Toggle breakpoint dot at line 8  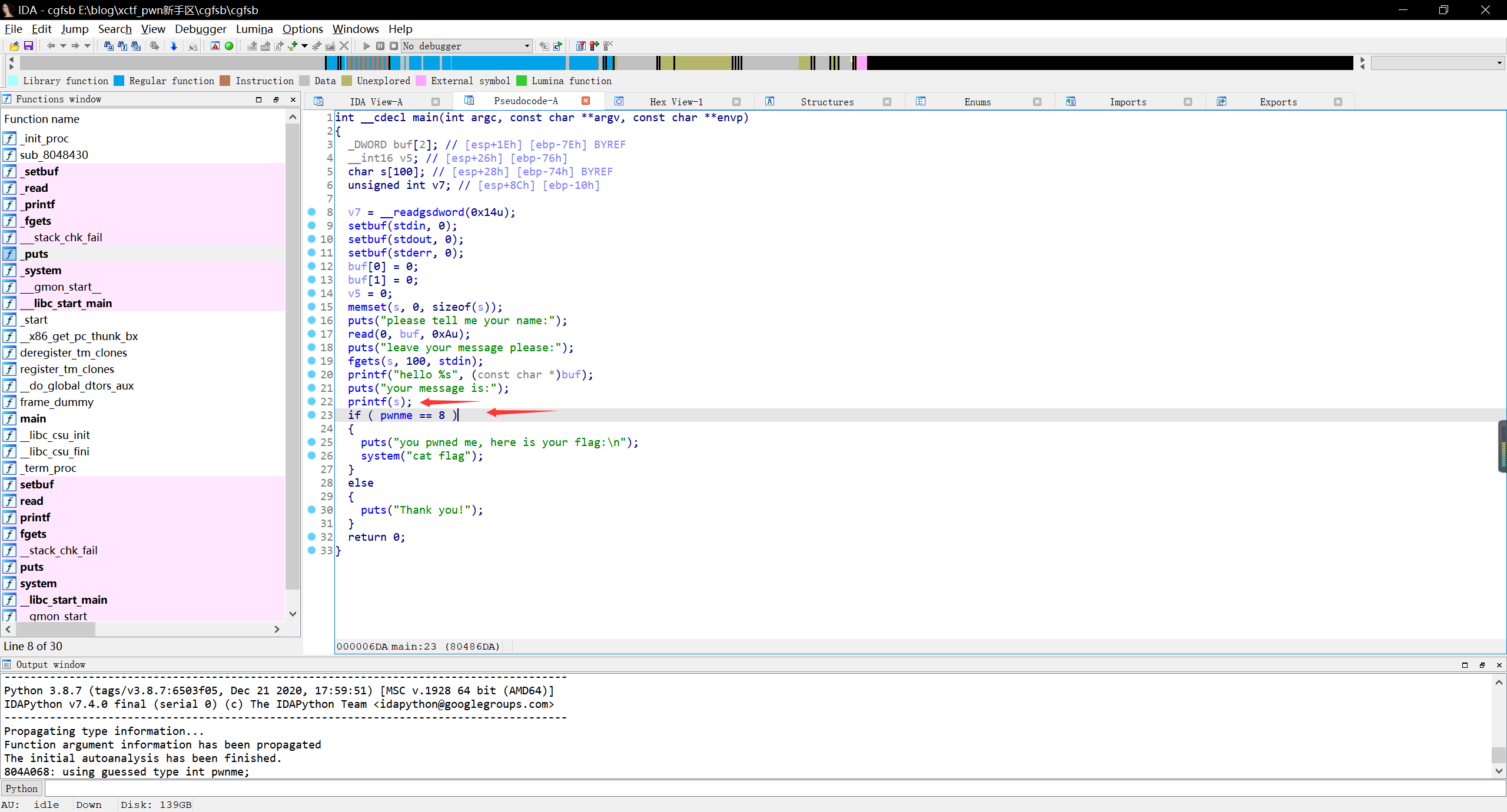[x=312, y=212]
